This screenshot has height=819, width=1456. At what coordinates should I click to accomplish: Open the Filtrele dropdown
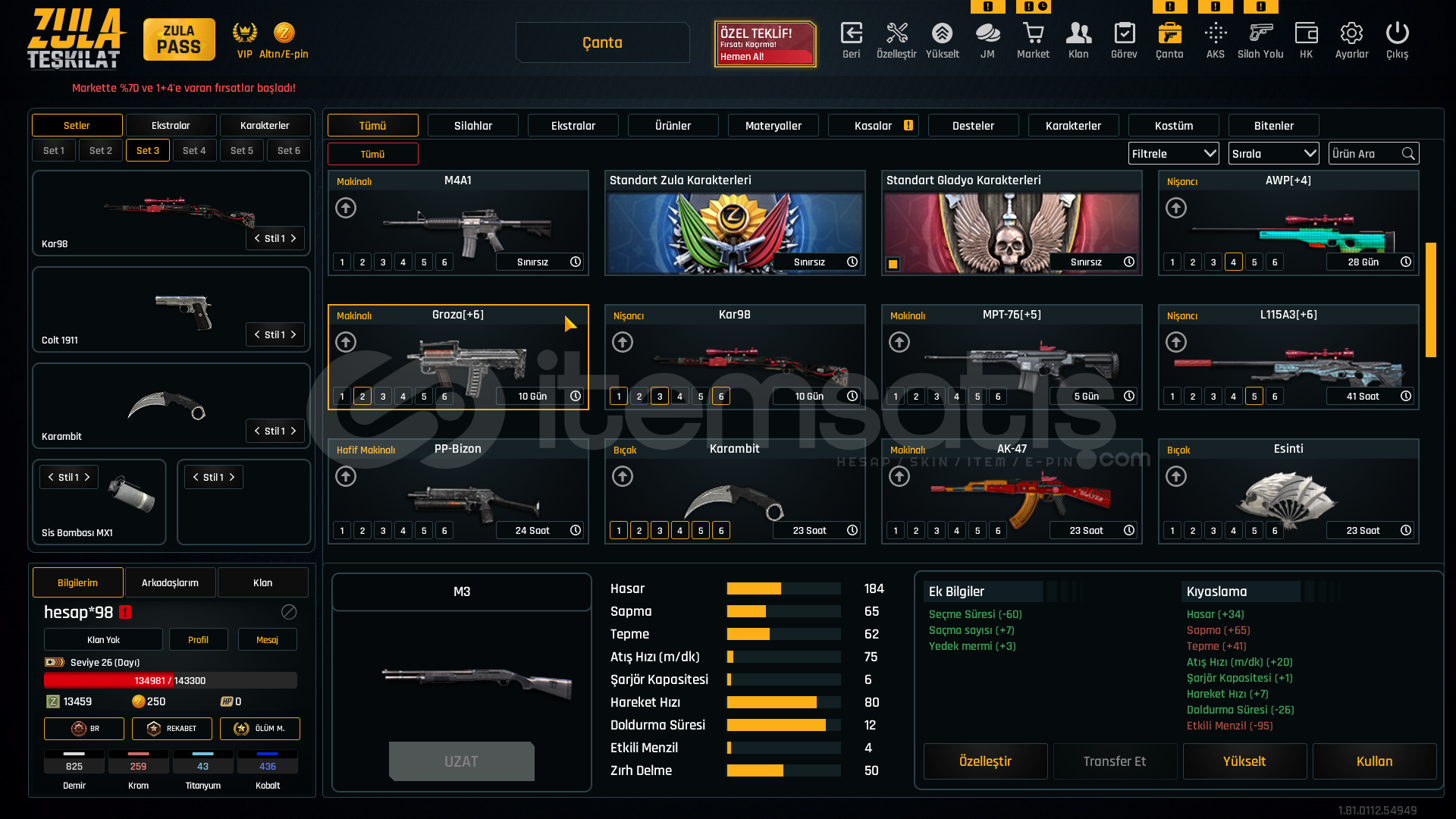pyautogui.click(x=1173, y=154)
